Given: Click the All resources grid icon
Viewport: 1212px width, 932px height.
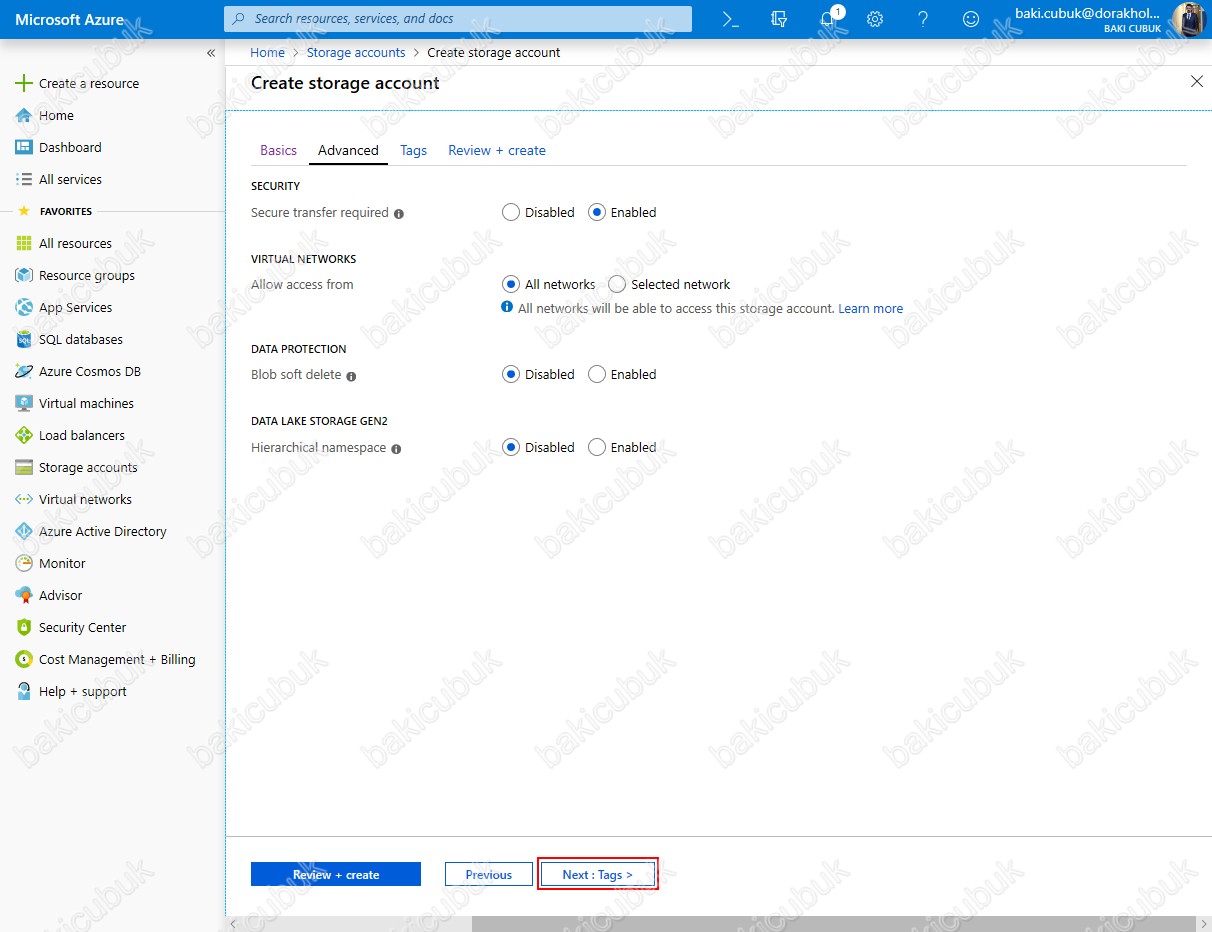Looking at the screenshot, I should 24,243.
